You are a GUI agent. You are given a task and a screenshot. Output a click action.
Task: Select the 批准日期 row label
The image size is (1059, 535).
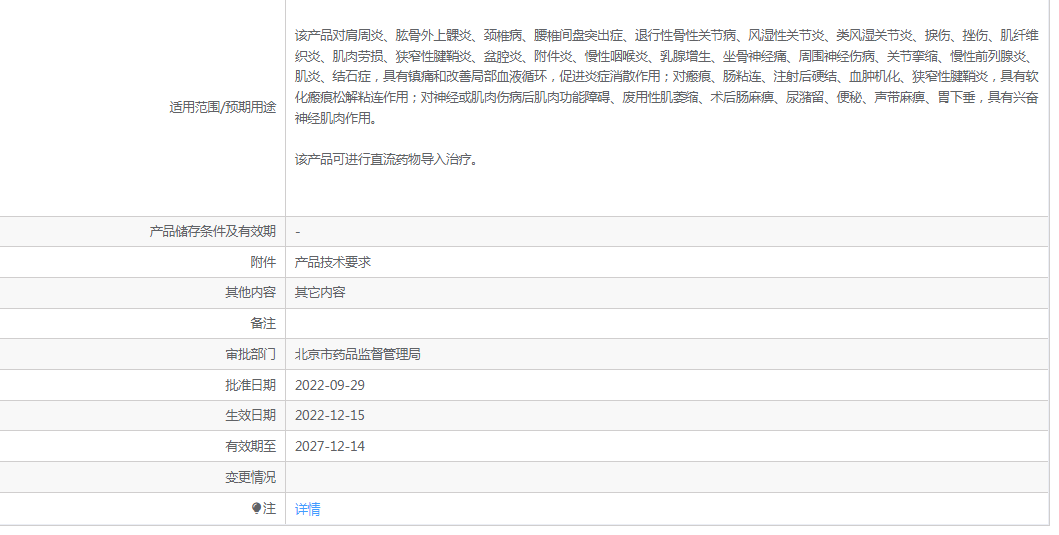pyautogui.click(x=250, y=385)
